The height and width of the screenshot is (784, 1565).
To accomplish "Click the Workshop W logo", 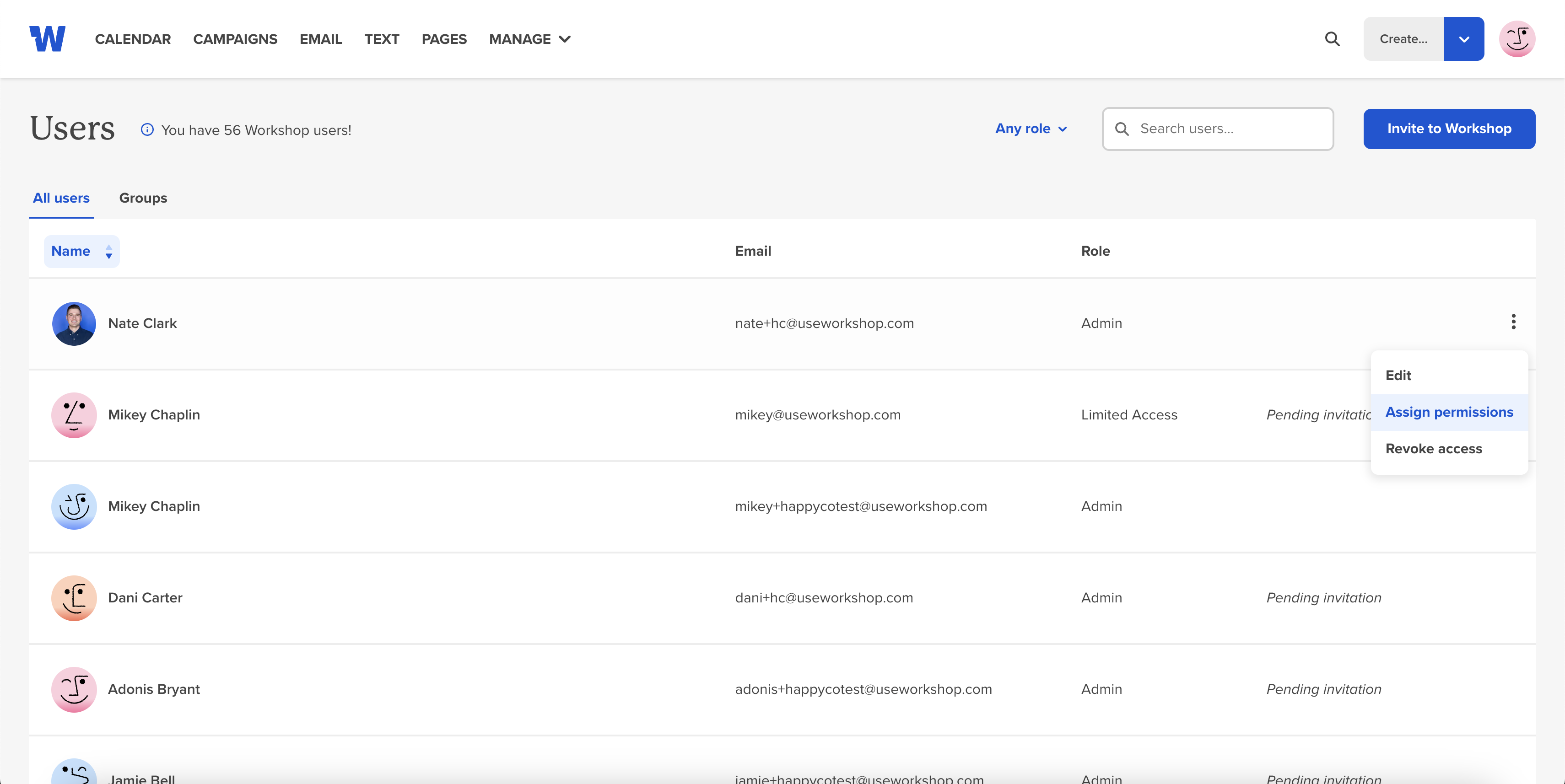I will pos(48,39).
